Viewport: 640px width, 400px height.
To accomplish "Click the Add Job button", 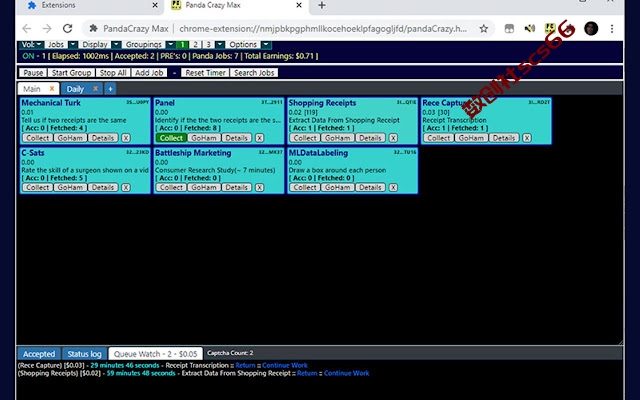I will [x=149, y=73].
